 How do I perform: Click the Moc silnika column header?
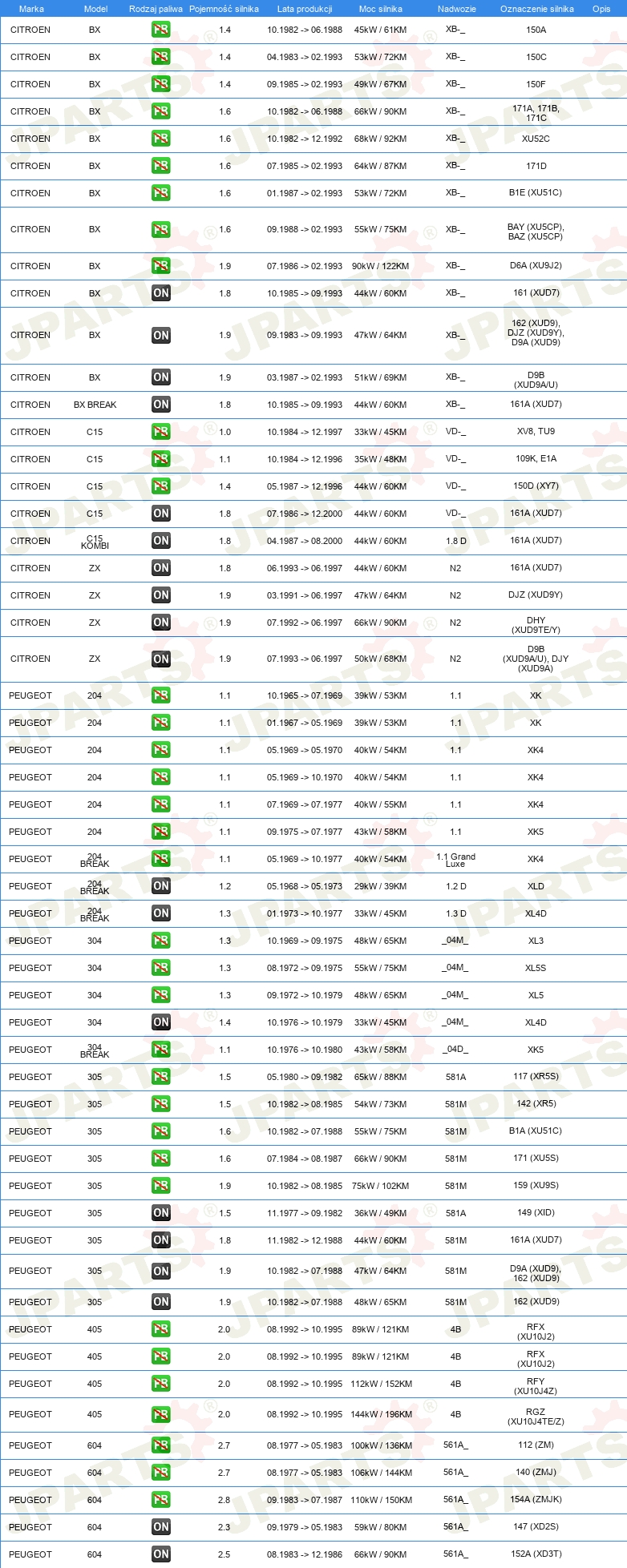[x=381, y=9]
